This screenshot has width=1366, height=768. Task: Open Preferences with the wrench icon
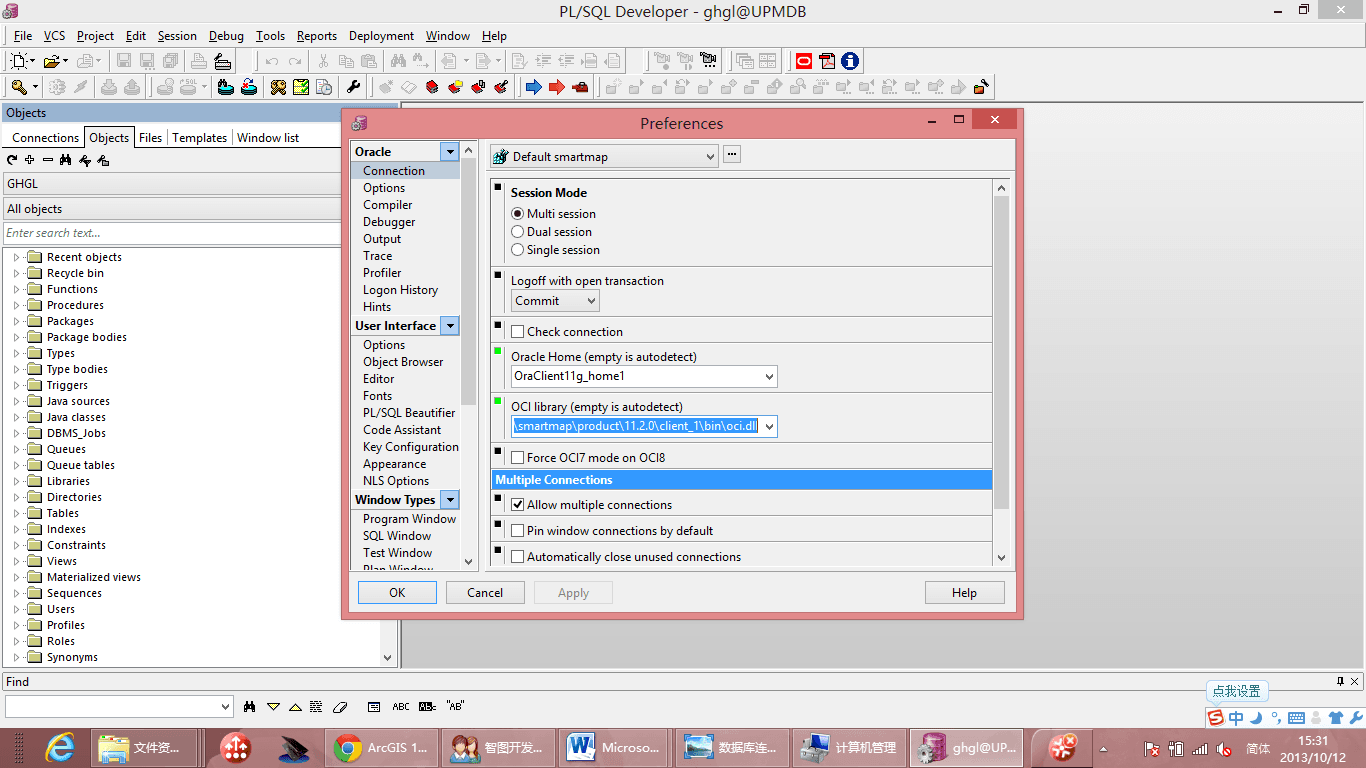pyautogui.click(x=353, y=87)
